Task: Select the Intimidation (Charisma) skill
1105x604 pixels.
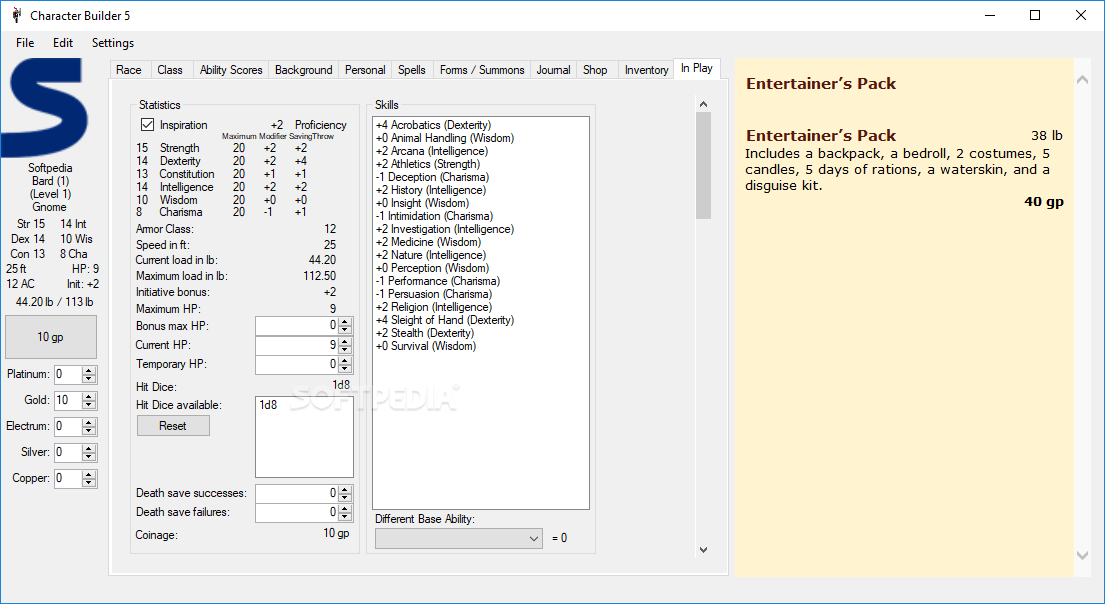Action: [x=434, y=216]
